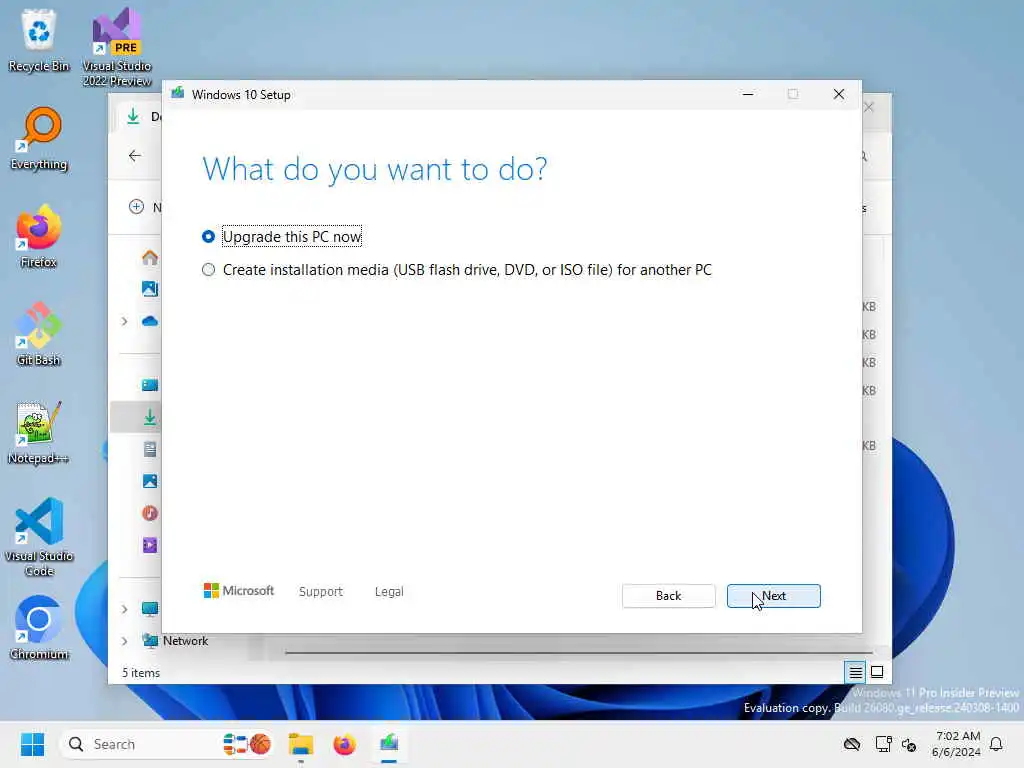Screen dimensions: 1024x768
Task: Click the Next button in Setup
Action: (773, 596)
